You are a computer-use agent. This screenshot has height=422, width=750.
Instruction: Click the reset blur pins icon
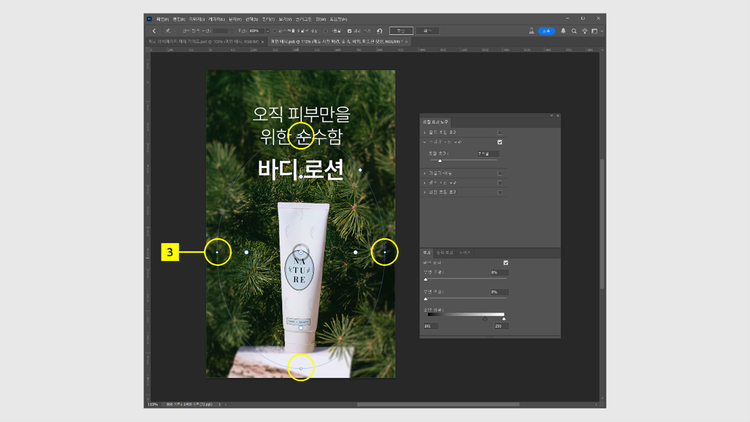point(379,31)
